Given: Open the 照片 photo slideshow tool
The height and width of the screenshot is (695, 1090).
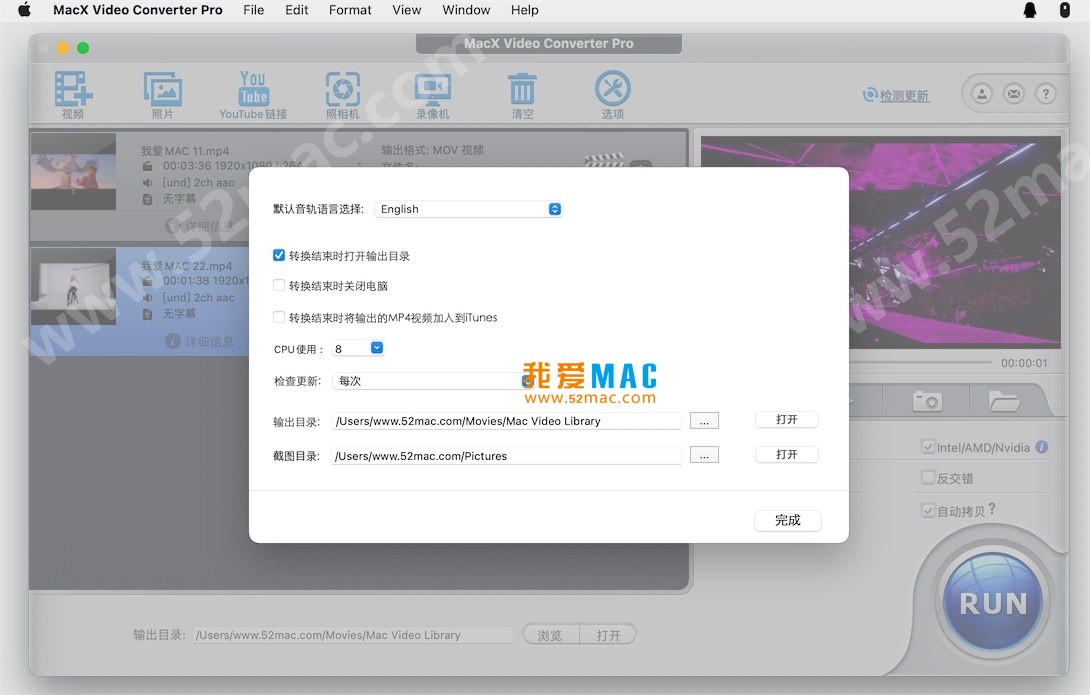Looking at the screenshot, I should (x=163, y=89).
